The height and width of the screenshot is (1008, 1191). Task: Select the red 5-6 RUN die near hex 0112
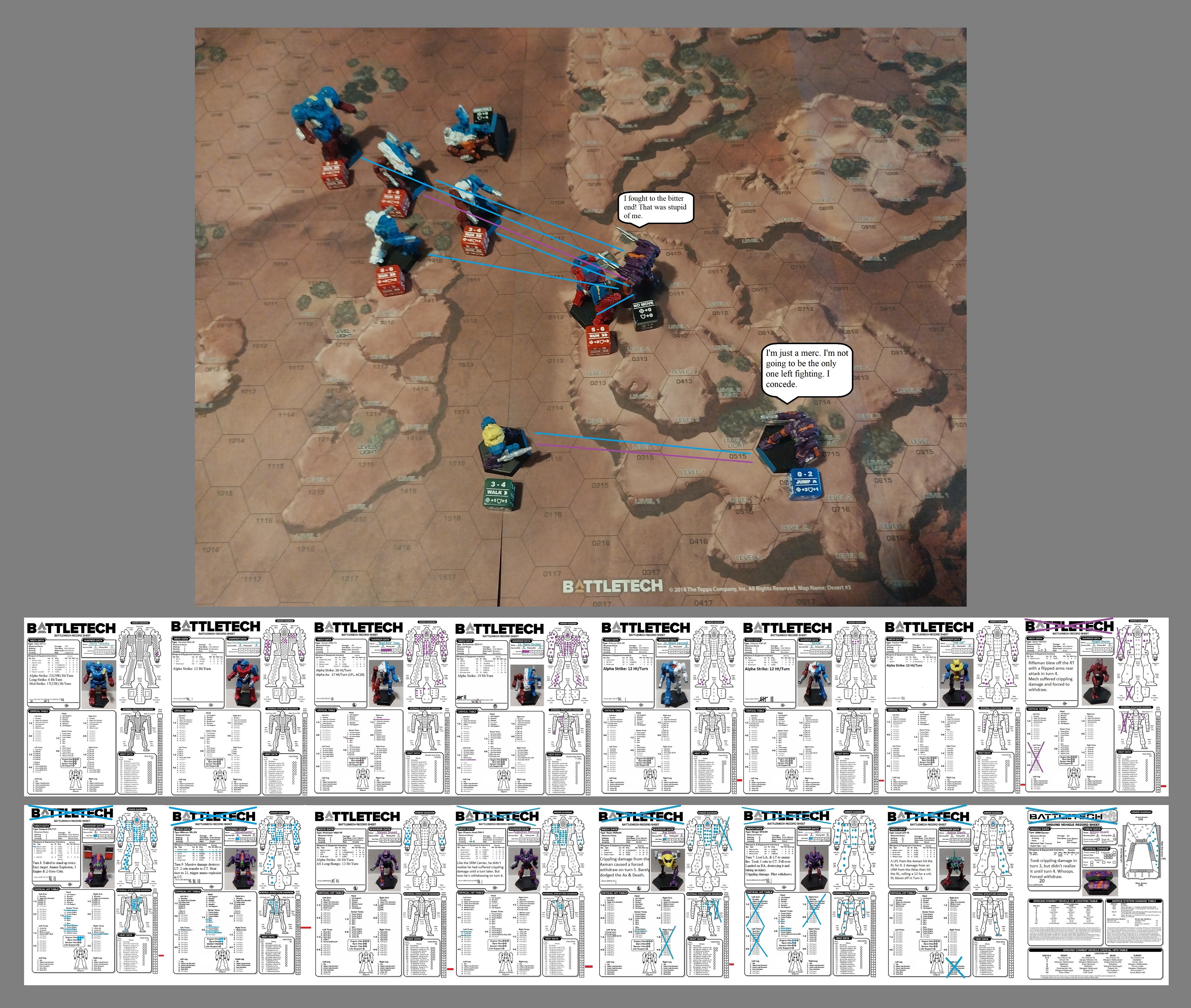(599, 340)
